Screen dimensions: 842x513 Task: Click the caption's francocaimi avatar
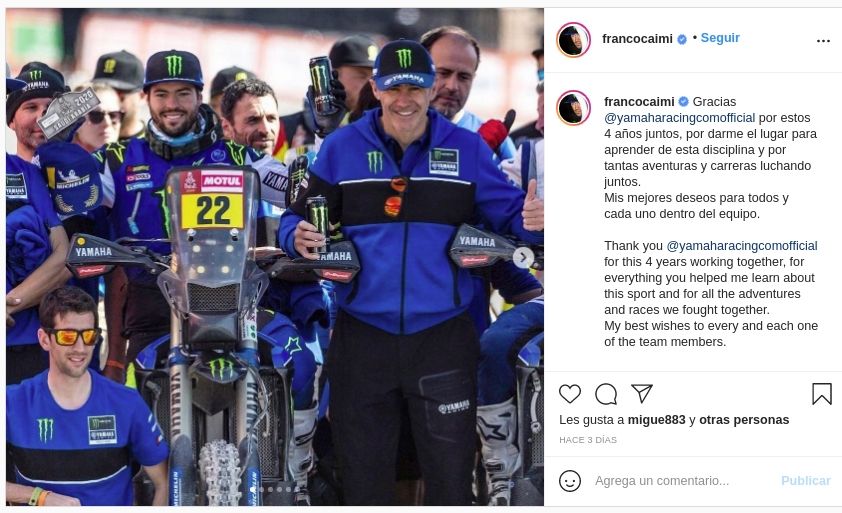point(574,108)
